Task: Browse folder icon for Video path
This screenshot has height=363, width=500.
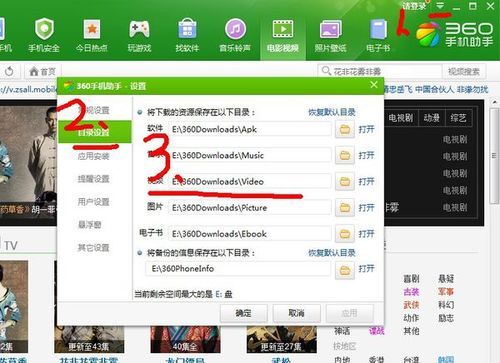Action: 345,182
